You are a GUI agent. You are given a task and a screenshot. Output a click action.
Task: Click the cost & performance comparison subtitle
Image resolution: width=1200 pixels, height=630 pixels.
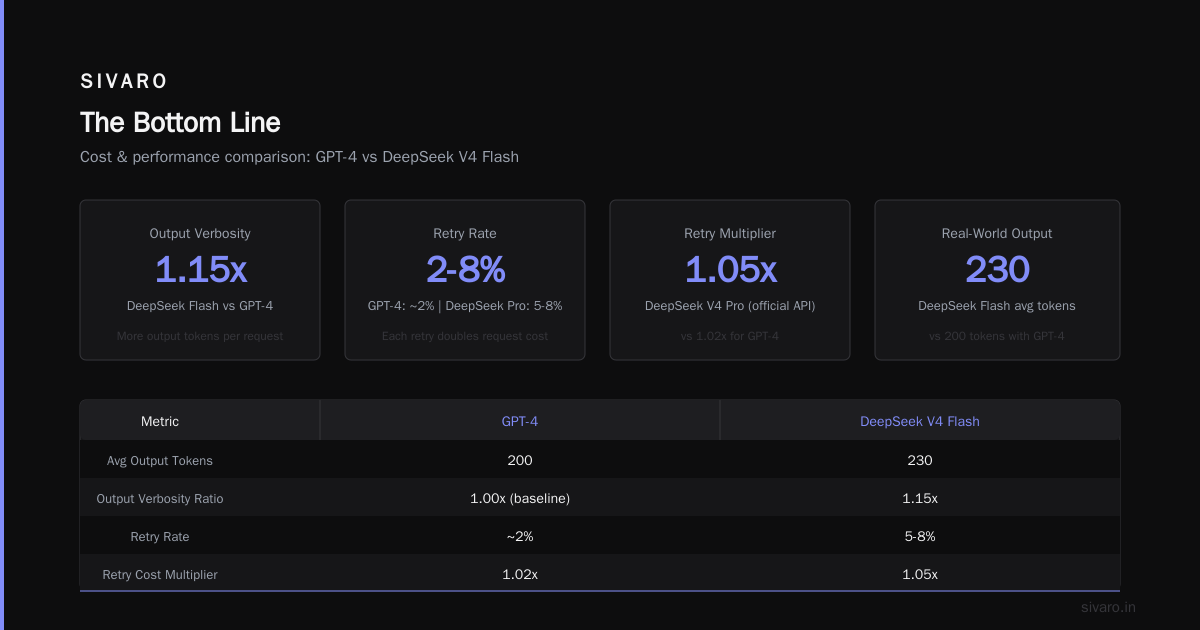tap(299, 157)
